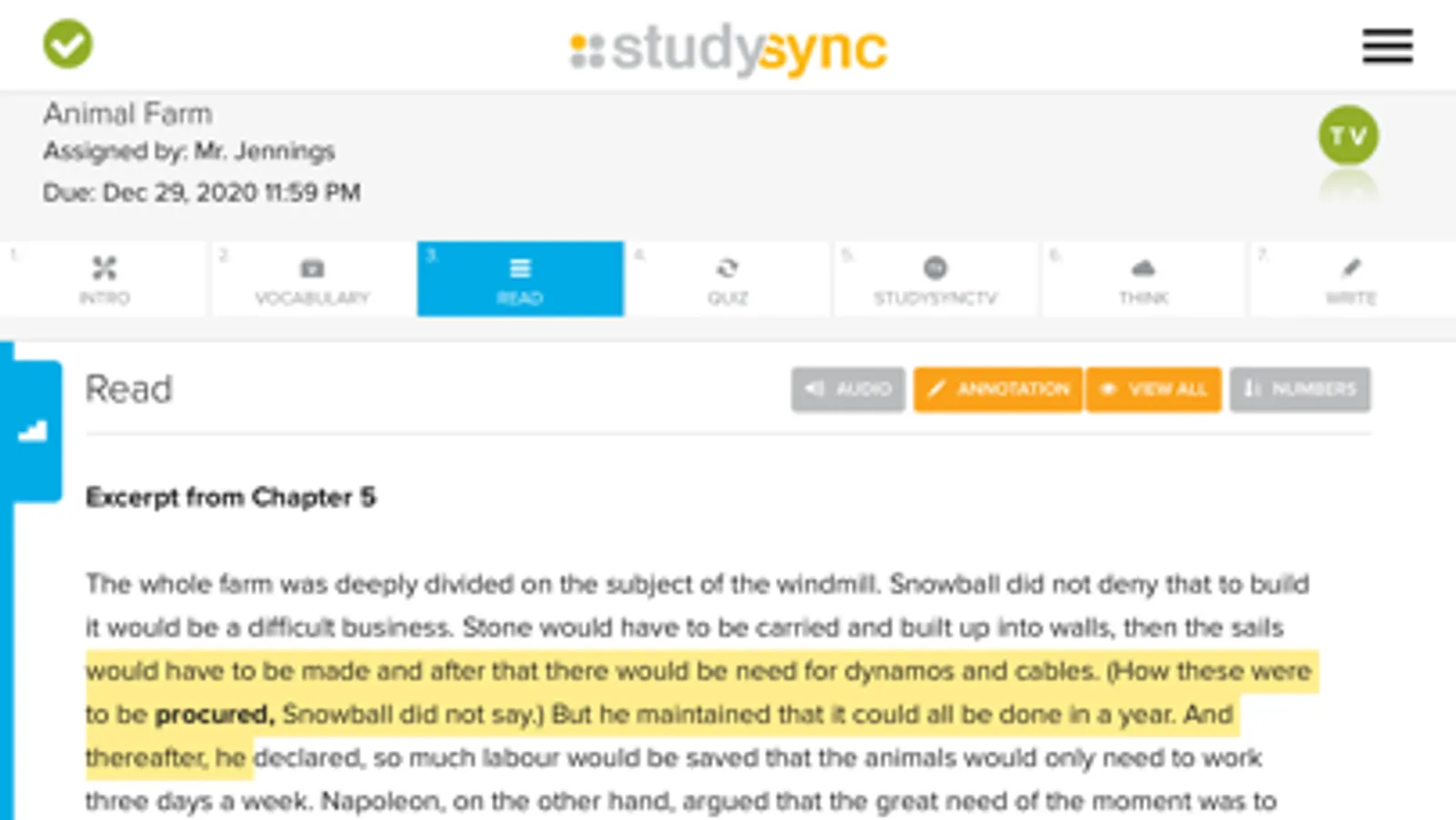1456x820 pixels.
Task: Open the Think cloud step
Action: tap(1143, 280)
